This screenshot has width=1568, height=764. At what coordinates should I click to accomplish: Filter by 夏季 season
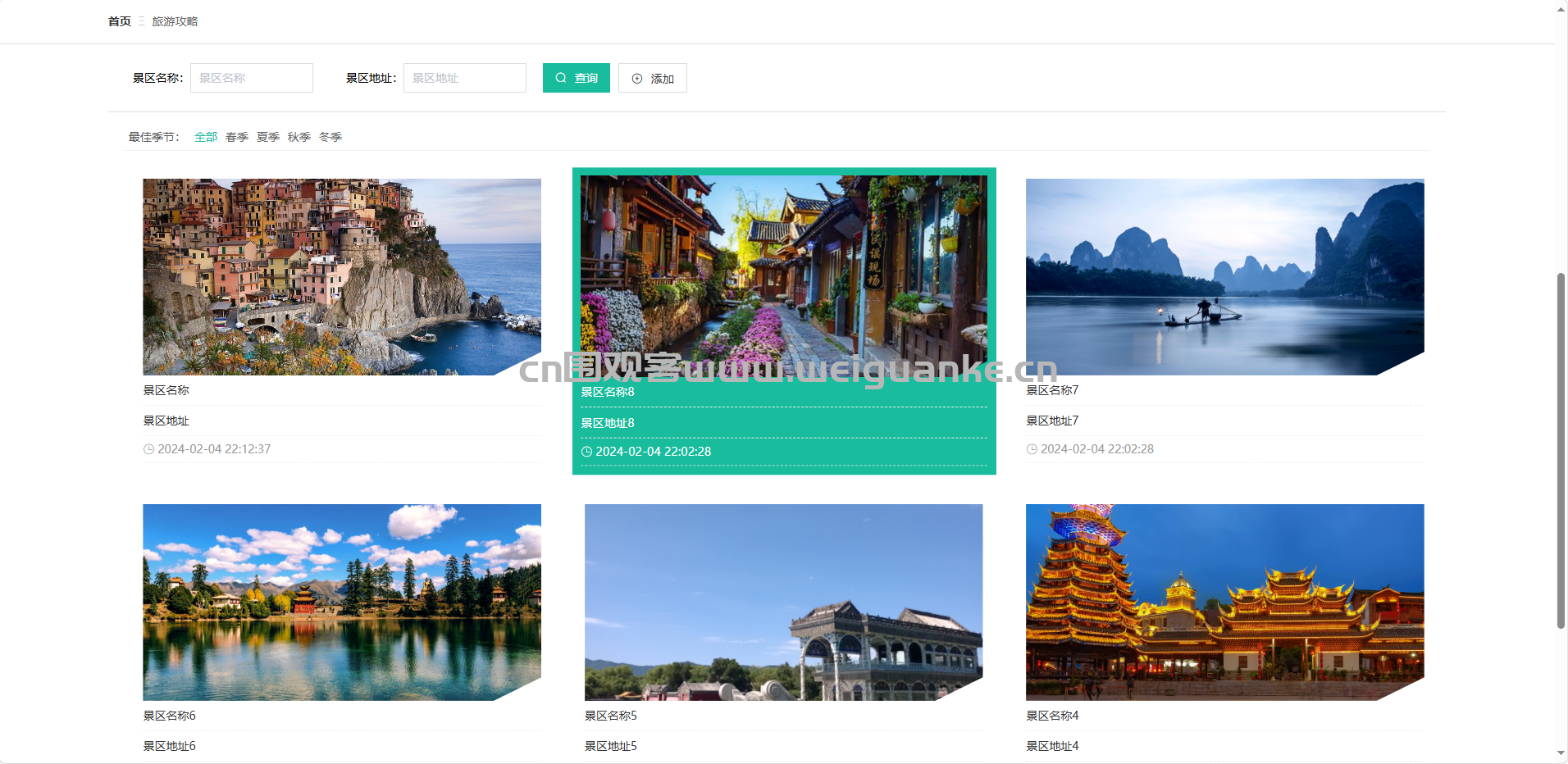[268, 137]
